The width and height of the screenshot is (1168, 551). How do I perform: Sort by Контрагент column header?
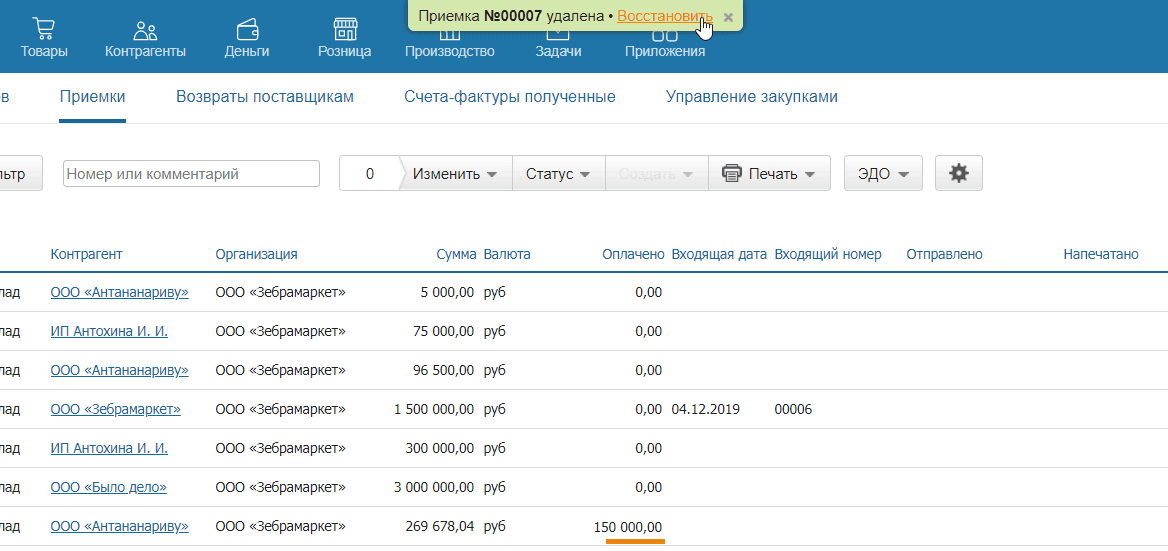coord(86,255)
